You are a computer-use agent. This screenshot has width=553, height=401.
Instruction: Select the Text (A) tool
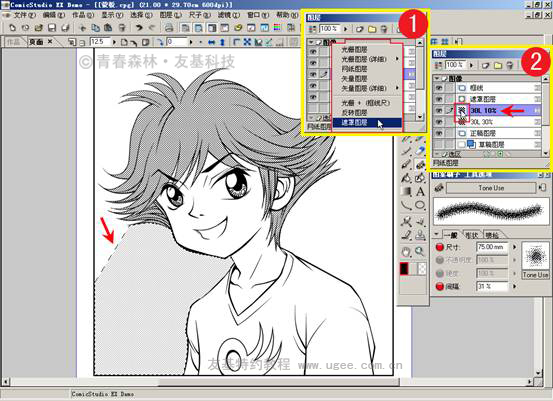coord(420,192)
